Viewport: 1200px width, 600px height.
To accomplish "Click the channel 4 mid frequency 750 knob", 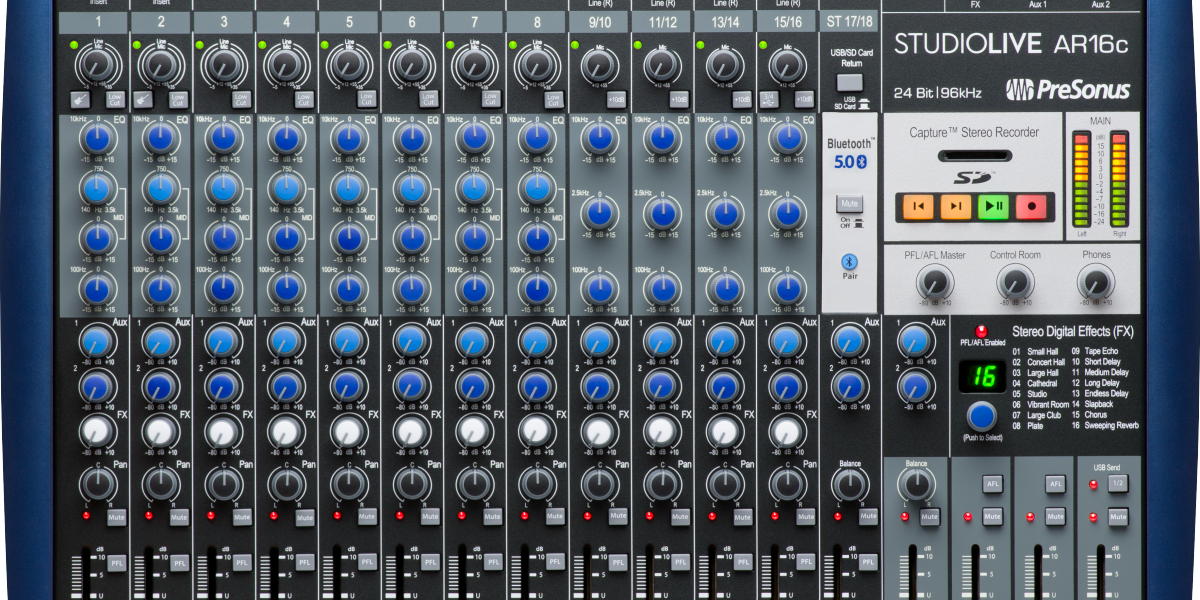I will pos(286,188).
